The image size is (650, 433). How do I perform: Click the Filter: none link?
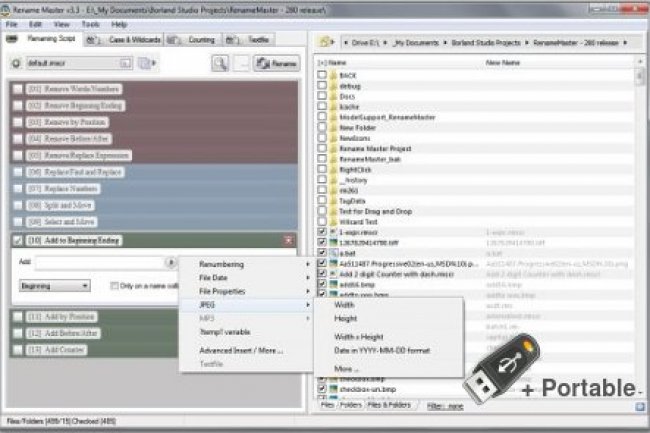445,406
